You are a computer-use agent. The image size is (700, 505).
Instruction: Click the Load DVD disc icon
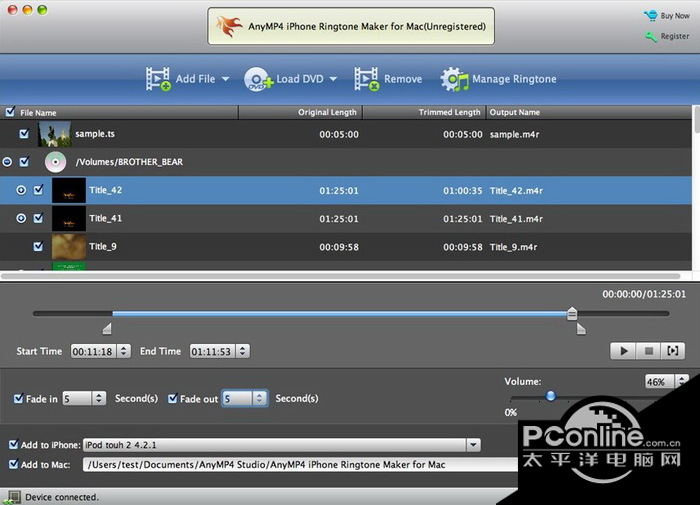coord(258,79)
